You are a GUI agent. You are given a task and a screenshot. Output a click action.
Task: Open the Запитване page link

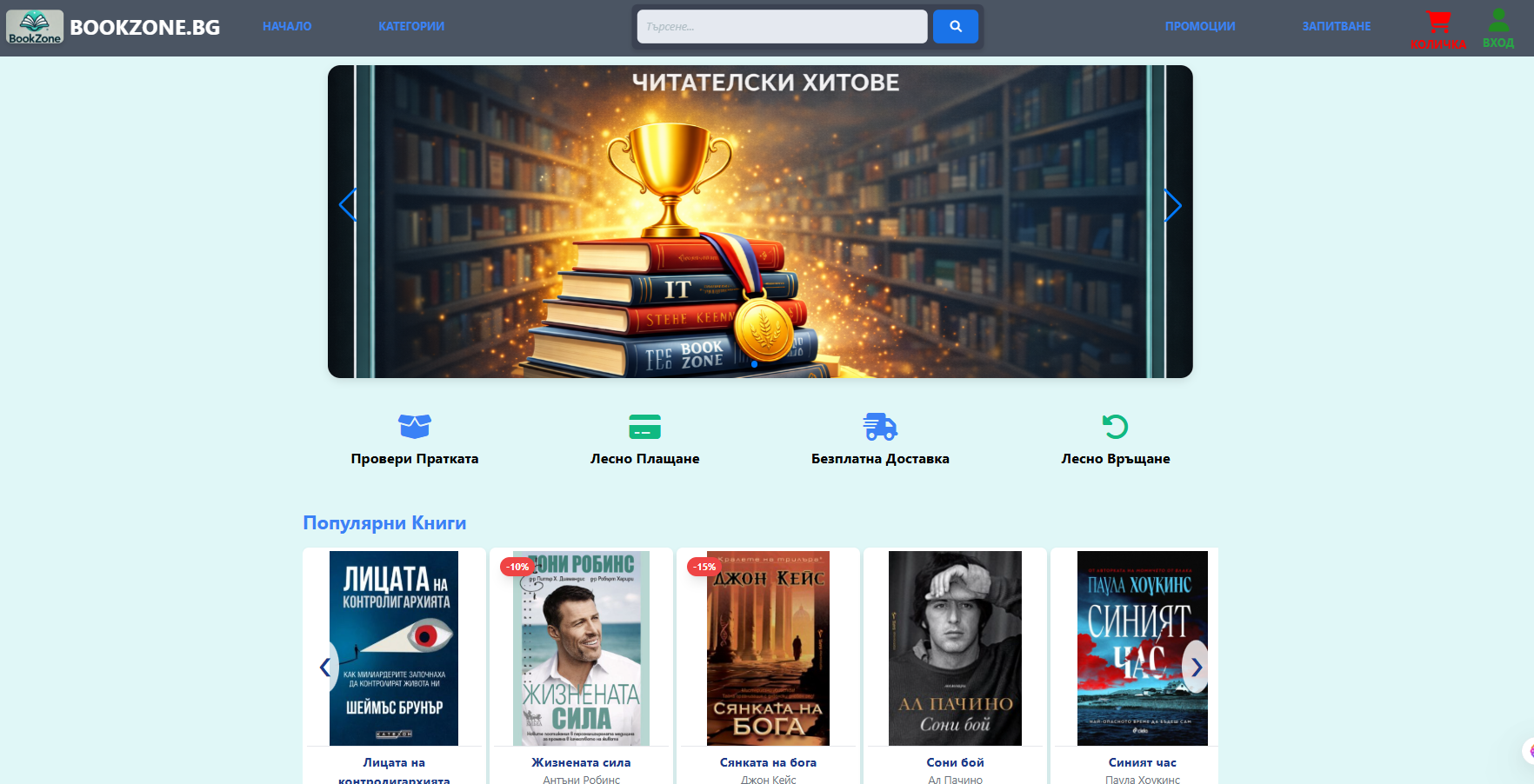pos(1337,26)
